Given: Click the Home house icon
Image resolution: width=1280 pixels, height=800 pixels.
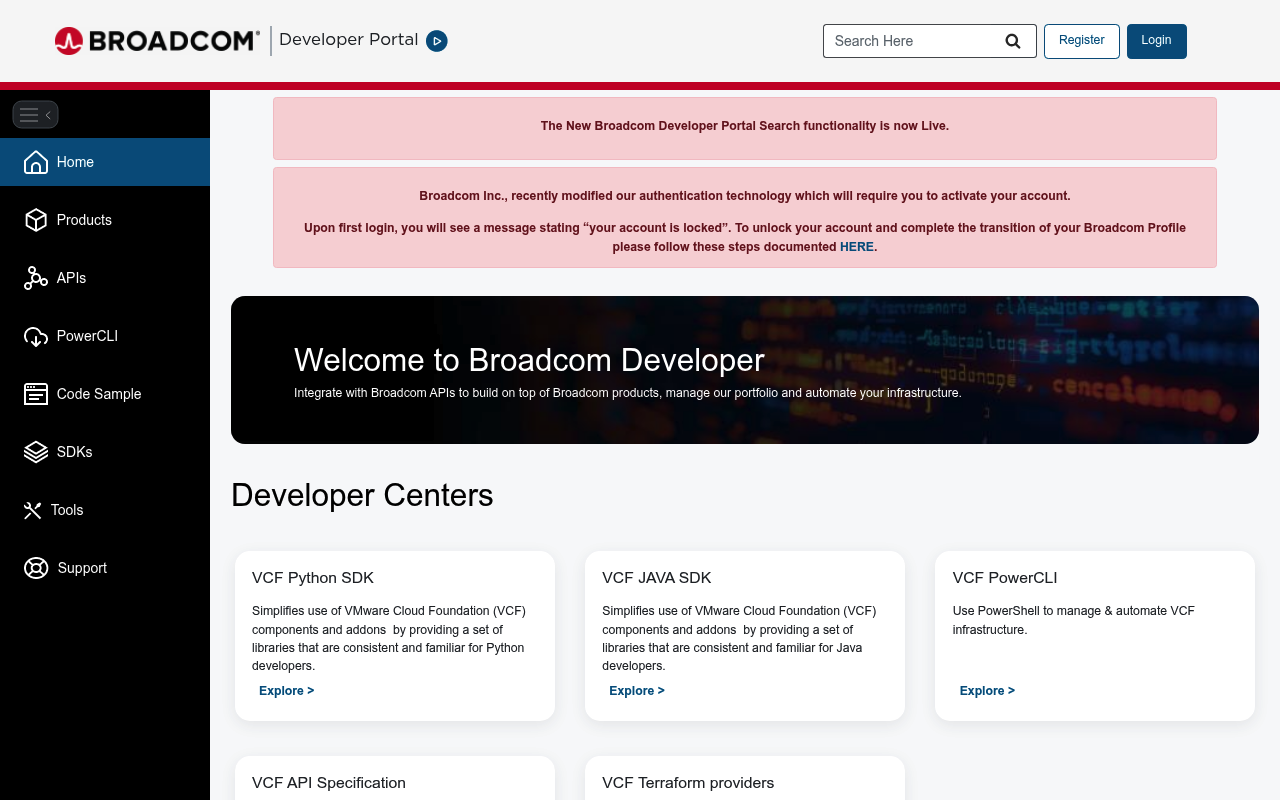Looking at the screenshot, I should (36, 162).
